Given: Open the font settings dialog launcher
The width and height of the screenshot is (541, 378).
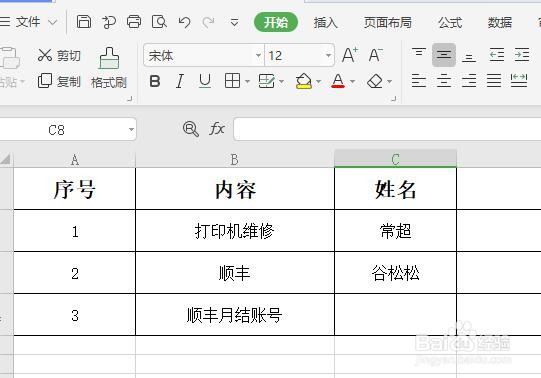Looking at the screenshot, I should [x=393, y=99].
